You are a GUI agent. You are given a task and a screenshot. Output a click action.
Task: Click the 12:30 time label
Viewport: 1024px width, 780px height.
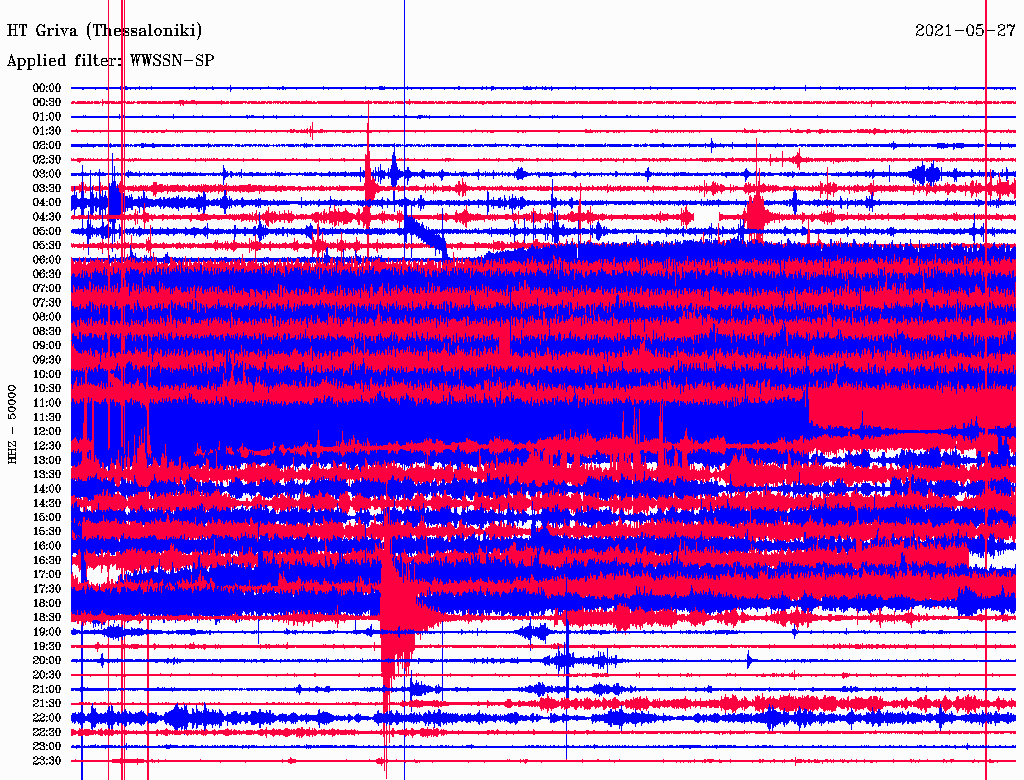coord(47,446)
